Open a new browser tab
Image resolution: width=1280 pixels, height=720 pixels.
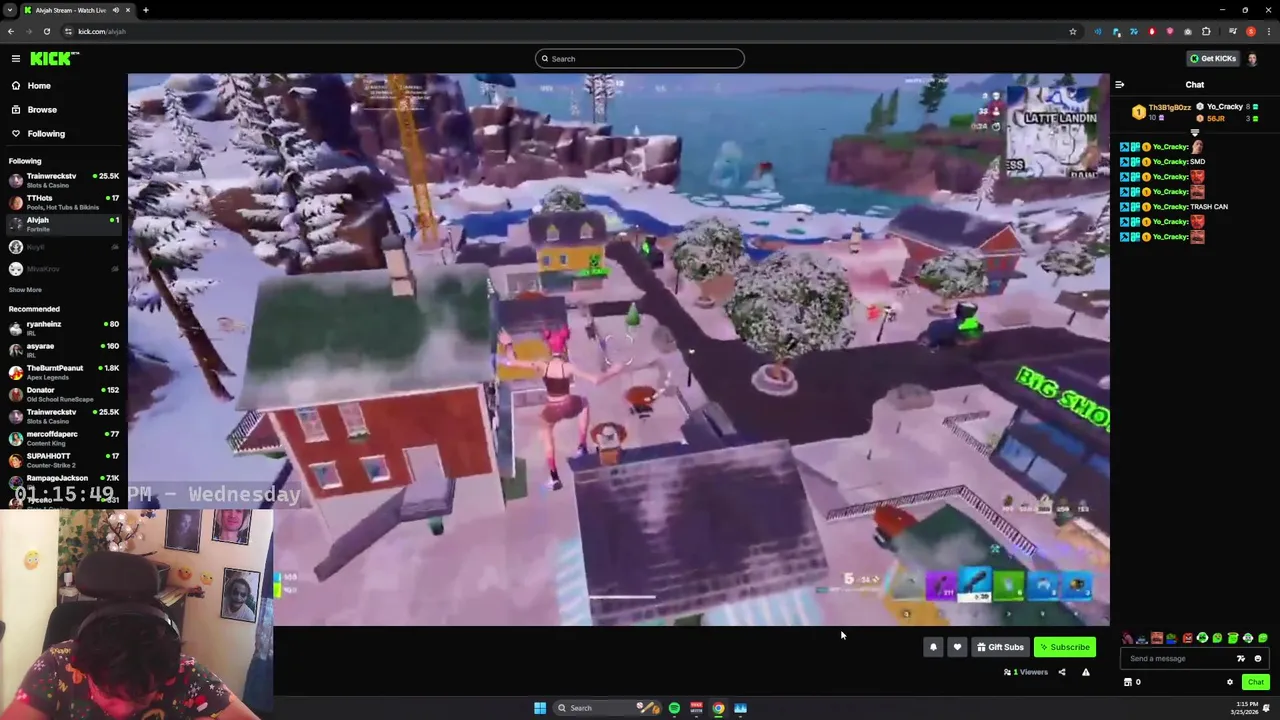pos(146,10)
